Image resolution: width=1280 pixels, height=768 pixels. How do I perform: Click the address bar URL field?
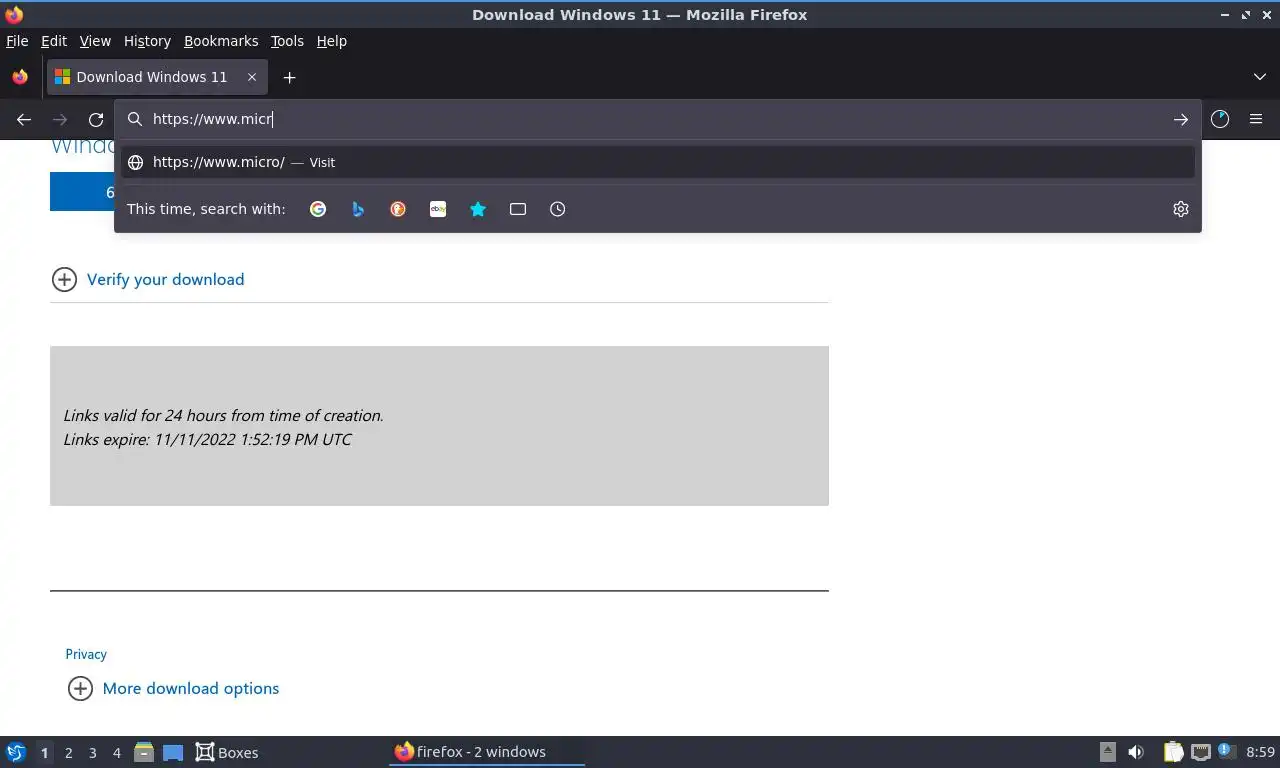click(x=657, y=119)
